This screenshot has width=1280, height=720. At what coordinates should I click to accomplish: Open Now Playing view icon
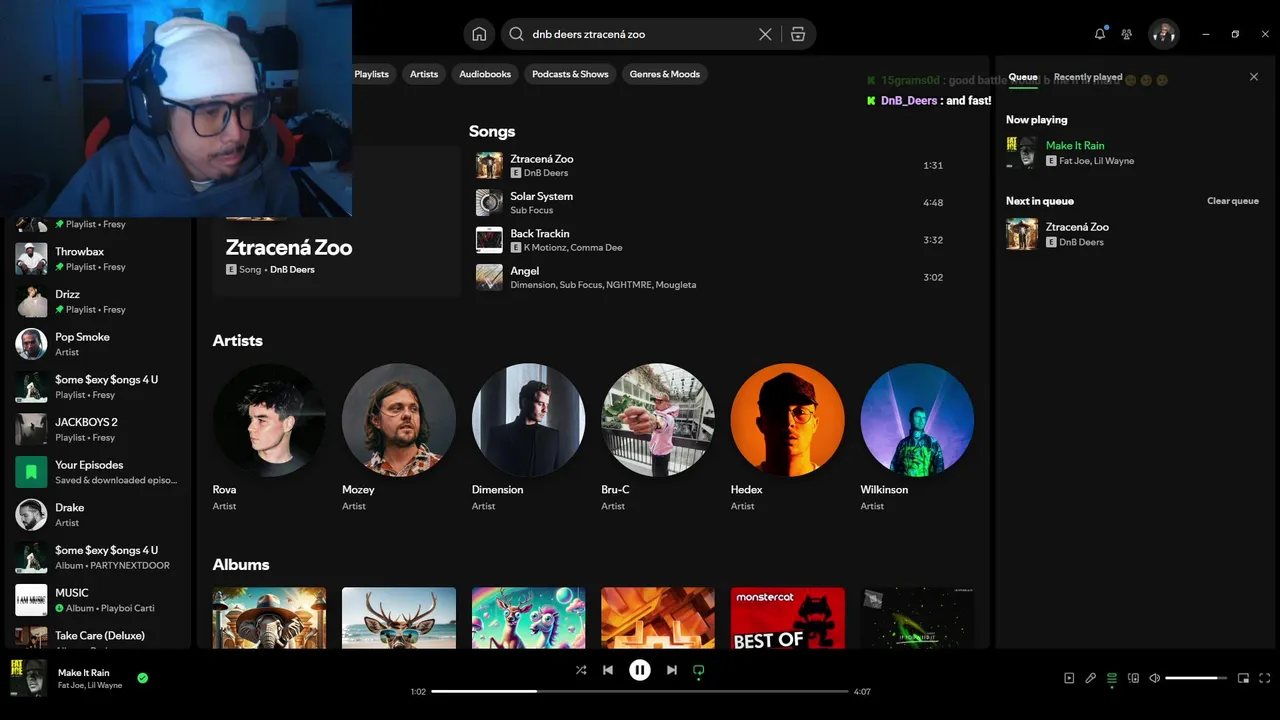pyautogui.click(x=1069, y=678)
